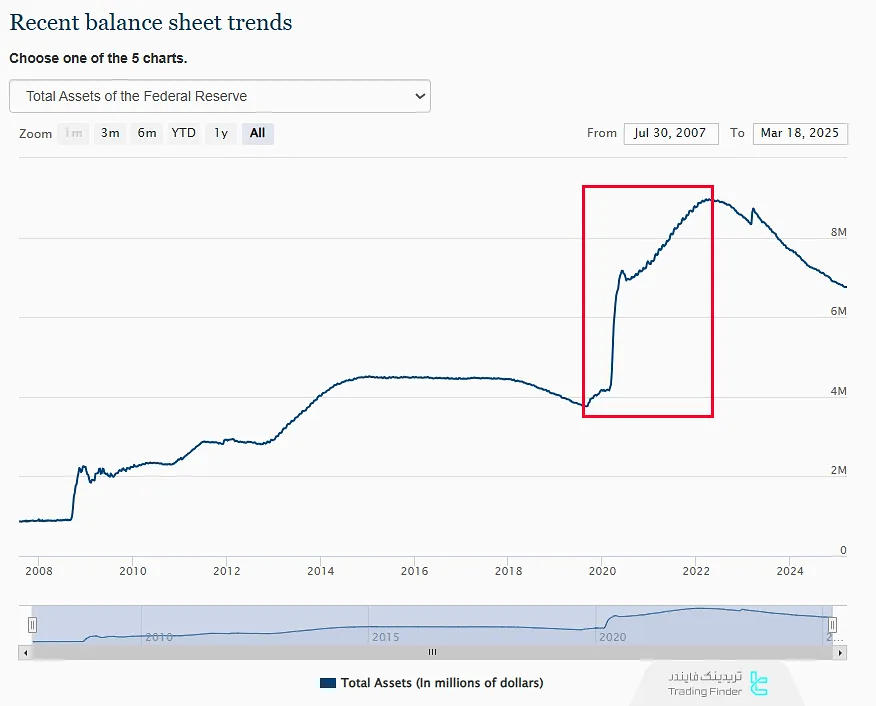Viewport: 876px width, 706px height.
Task: Click the disabled 1m zoom button
Action: [74, 133]
